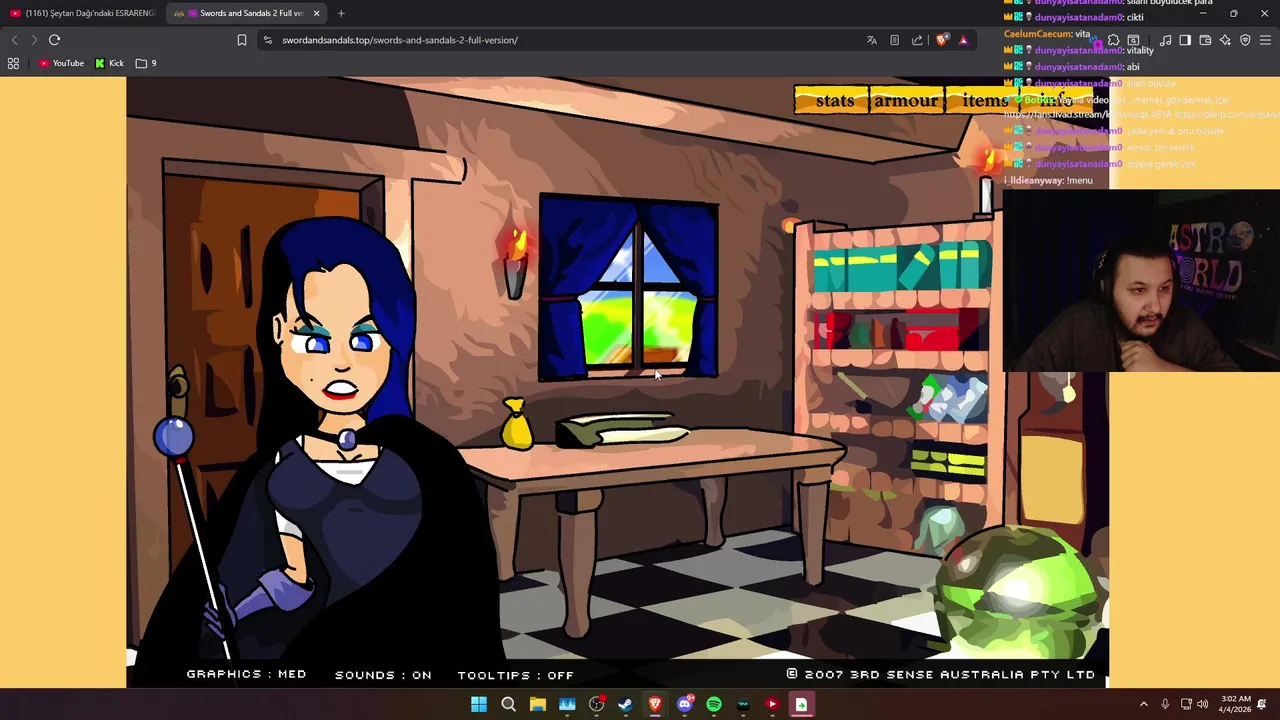
Task: Open the clock showing 3:02 AM
Action: click(x=1236, y=704)
